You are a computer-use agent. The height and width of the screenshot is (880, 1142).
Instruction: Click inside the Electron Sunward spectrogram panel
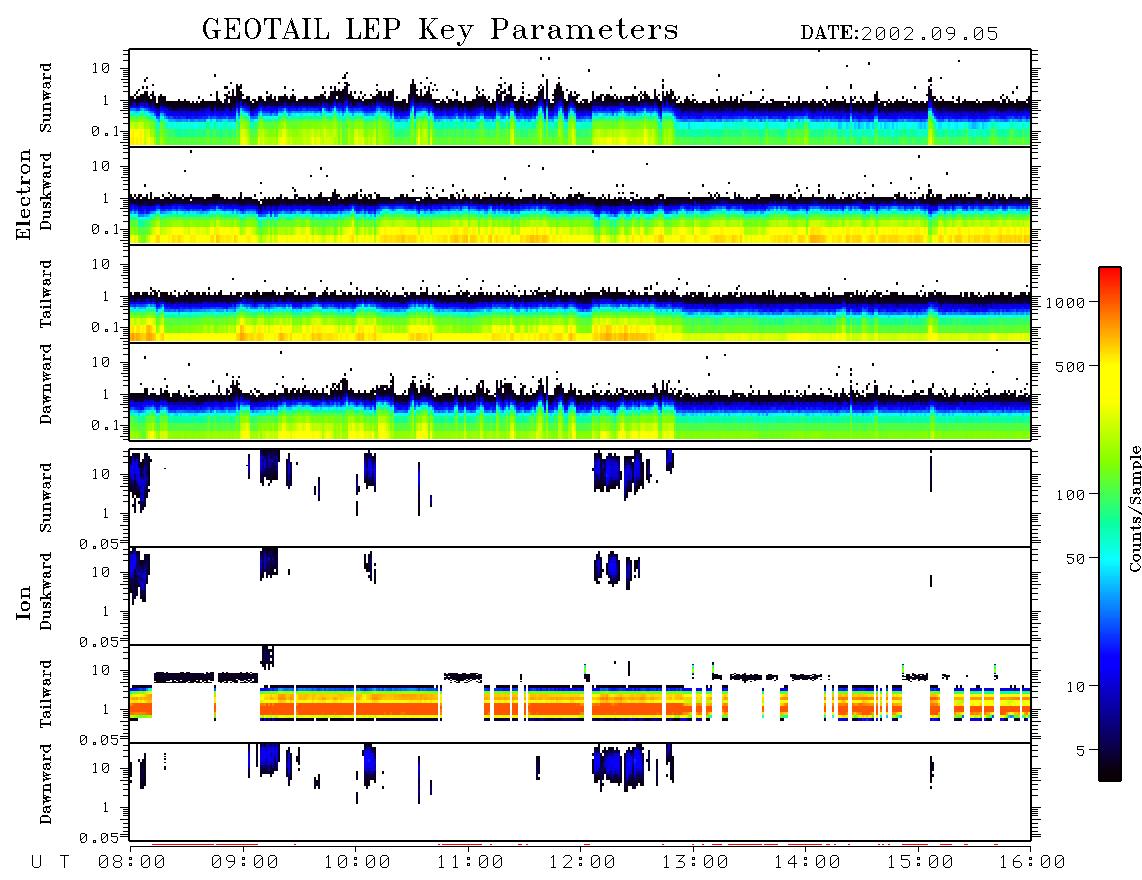coord(580,98)
